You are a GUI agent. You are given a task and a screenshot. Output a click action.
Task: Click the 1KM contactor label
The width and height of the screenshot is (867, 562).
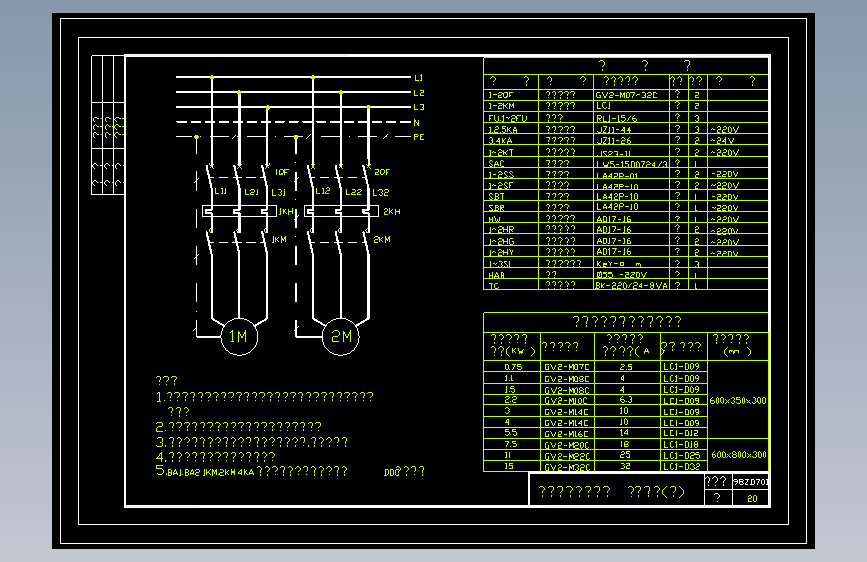point(279,240)
